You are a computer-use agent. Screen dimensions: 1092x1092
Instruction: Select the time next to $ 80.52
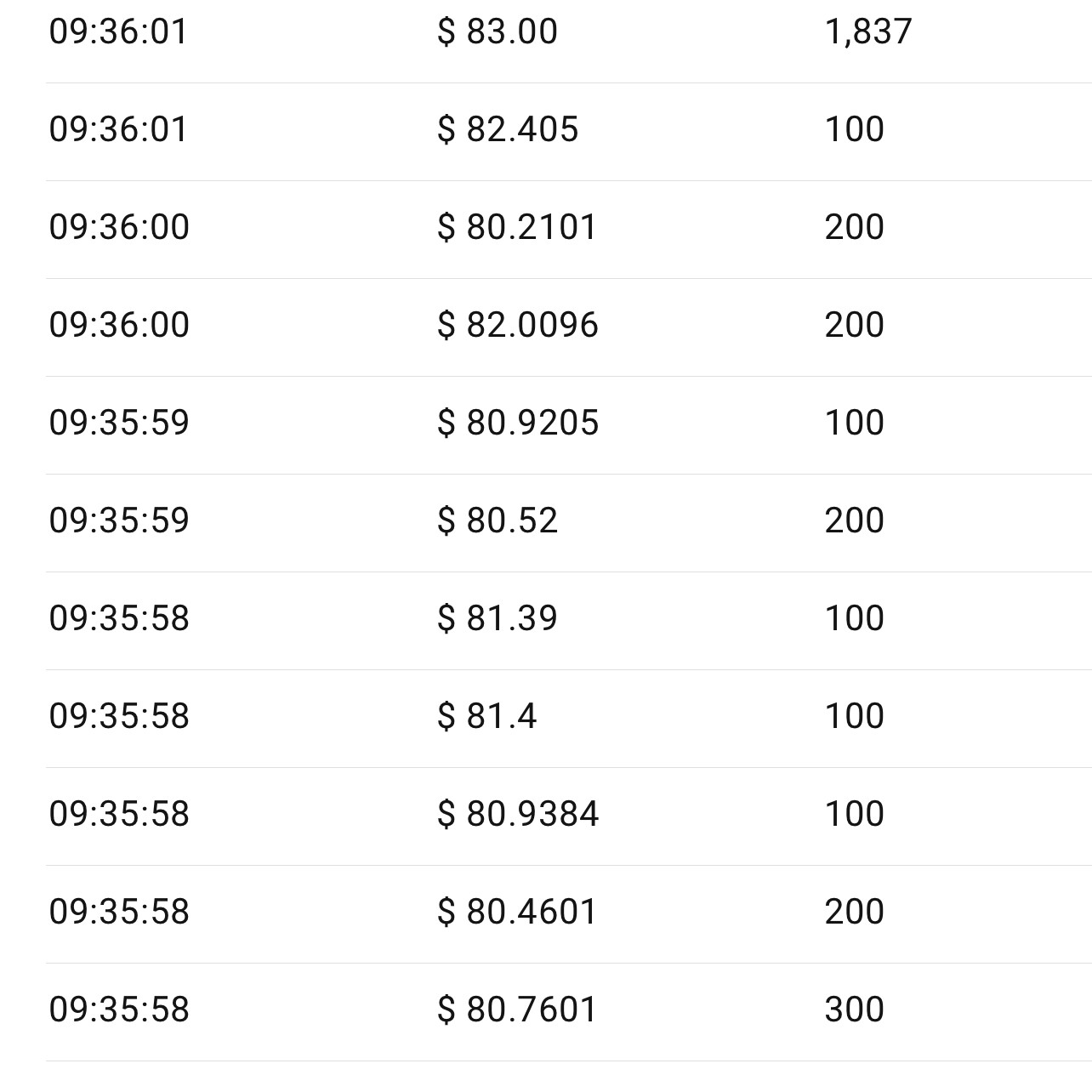[119, 521]
